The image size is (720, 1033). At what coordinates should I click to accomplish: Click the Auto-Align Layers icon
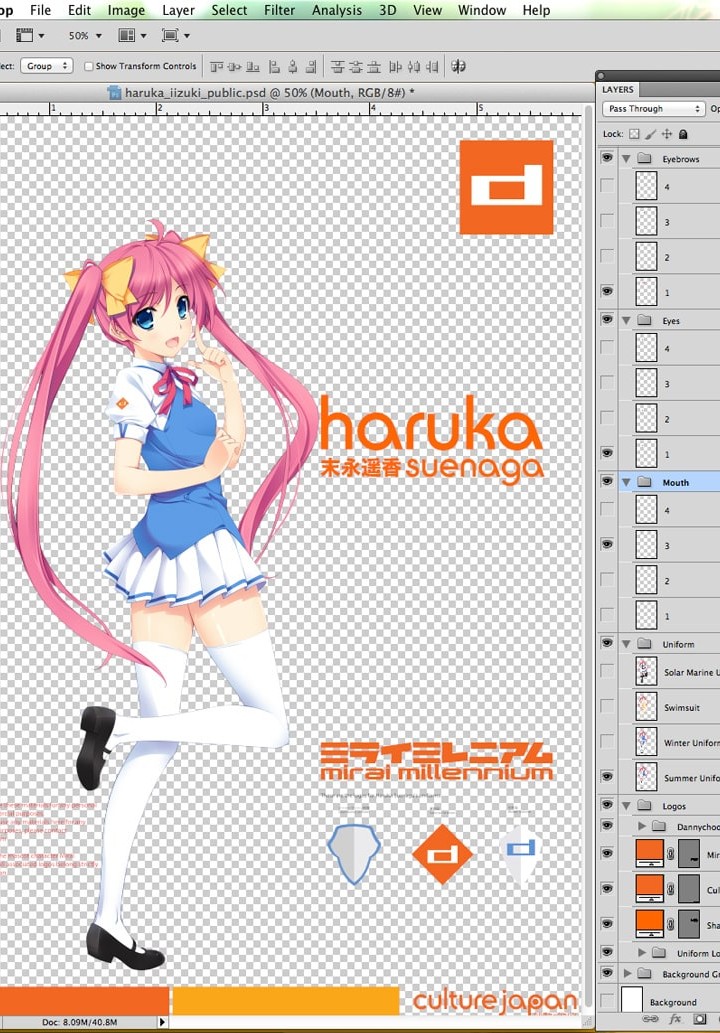tap(459, 67)
